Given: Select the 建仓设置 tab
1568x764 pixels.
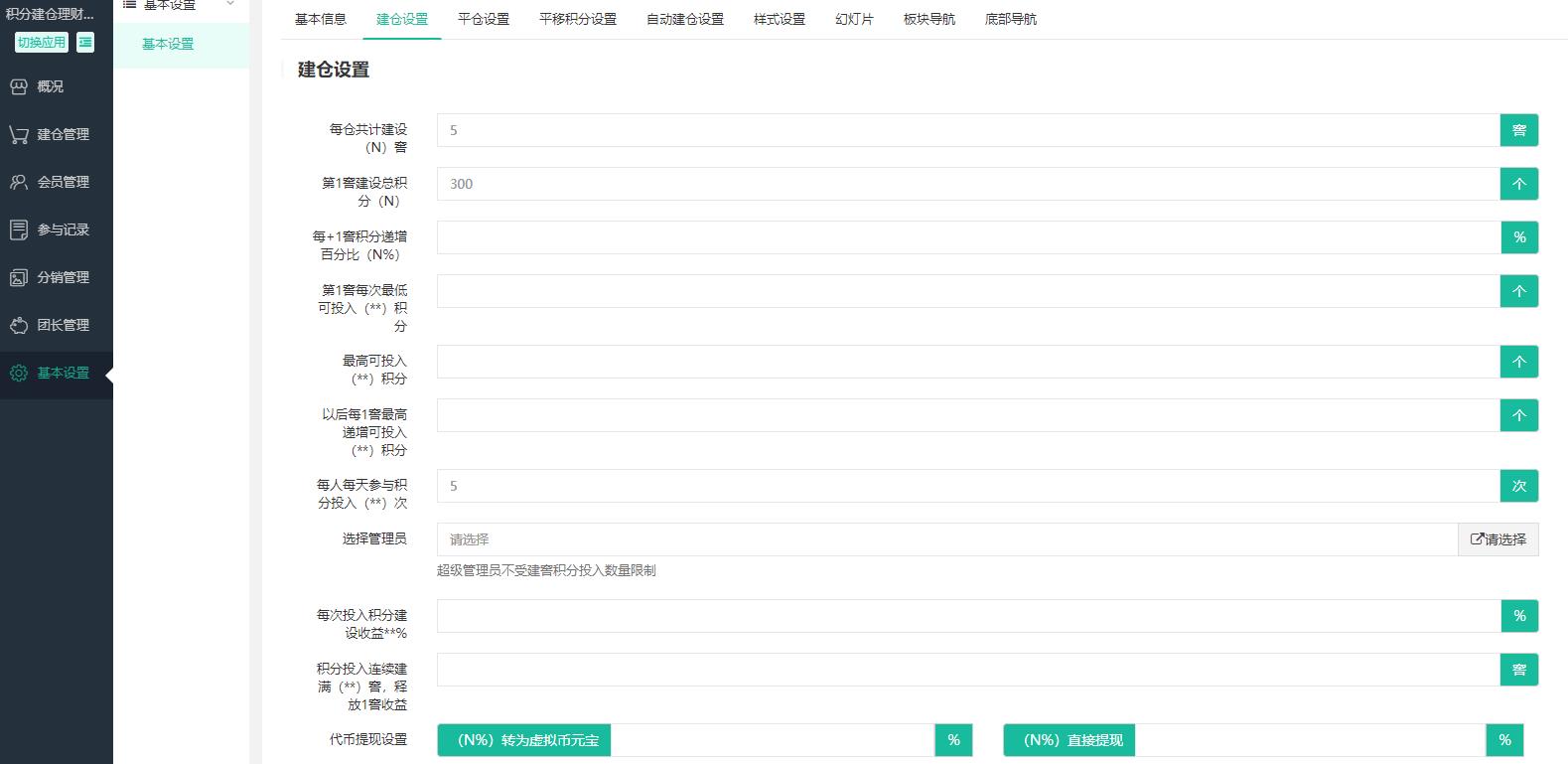Looking at the screenshot, I should click(x=402, y=19).
